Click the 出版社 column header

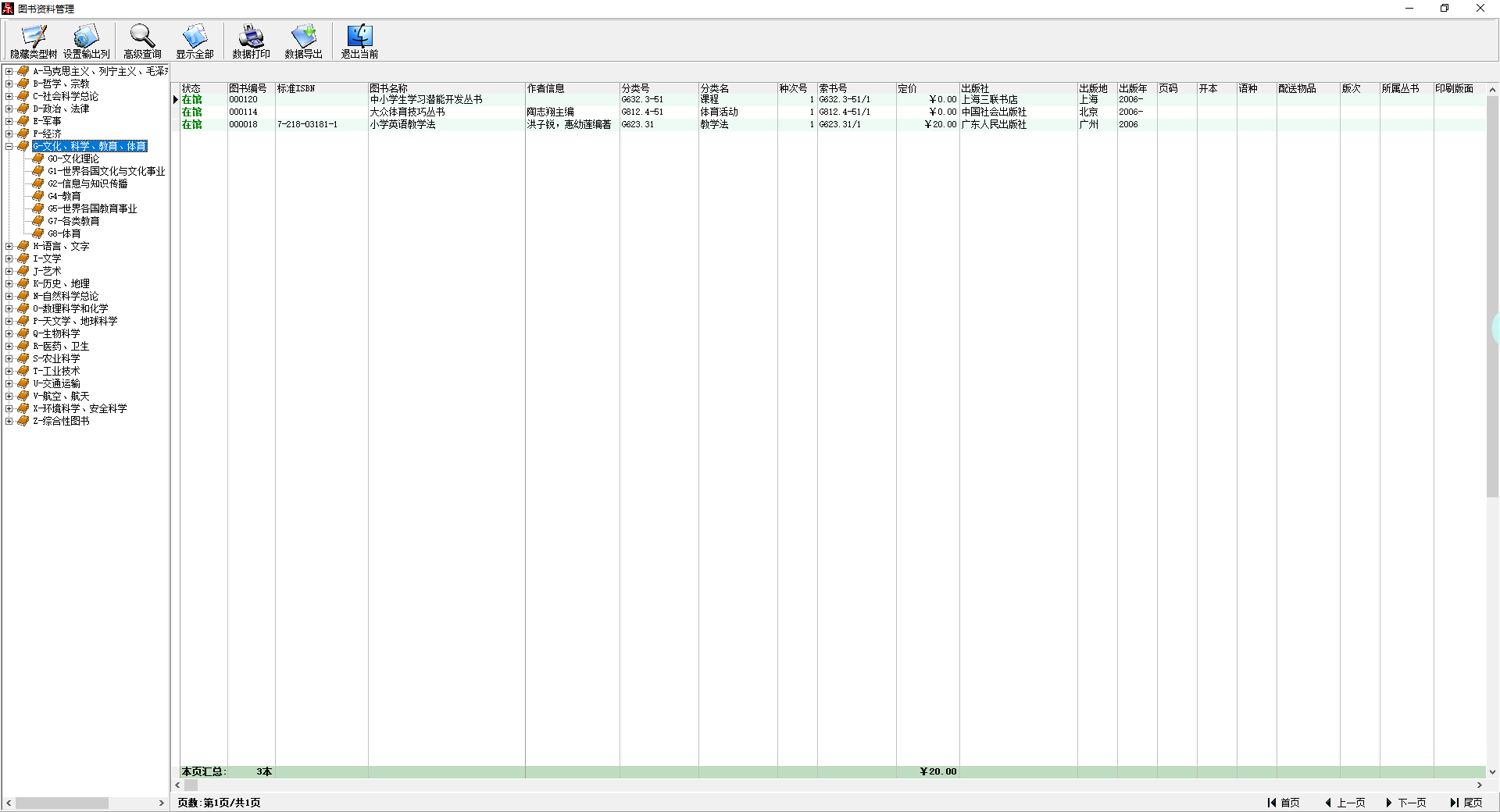1019,88
